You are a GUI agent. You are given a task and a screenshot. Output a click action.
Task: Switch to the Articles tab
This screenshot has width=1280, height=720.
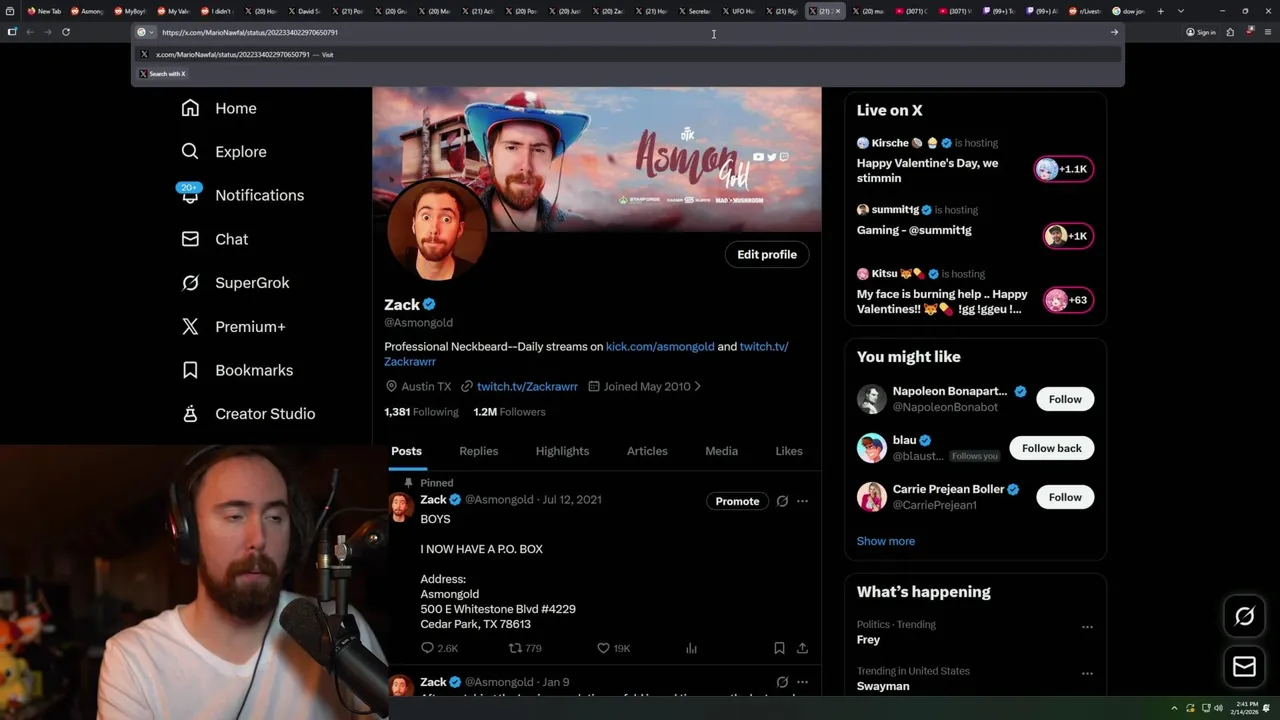coord(647,451)
